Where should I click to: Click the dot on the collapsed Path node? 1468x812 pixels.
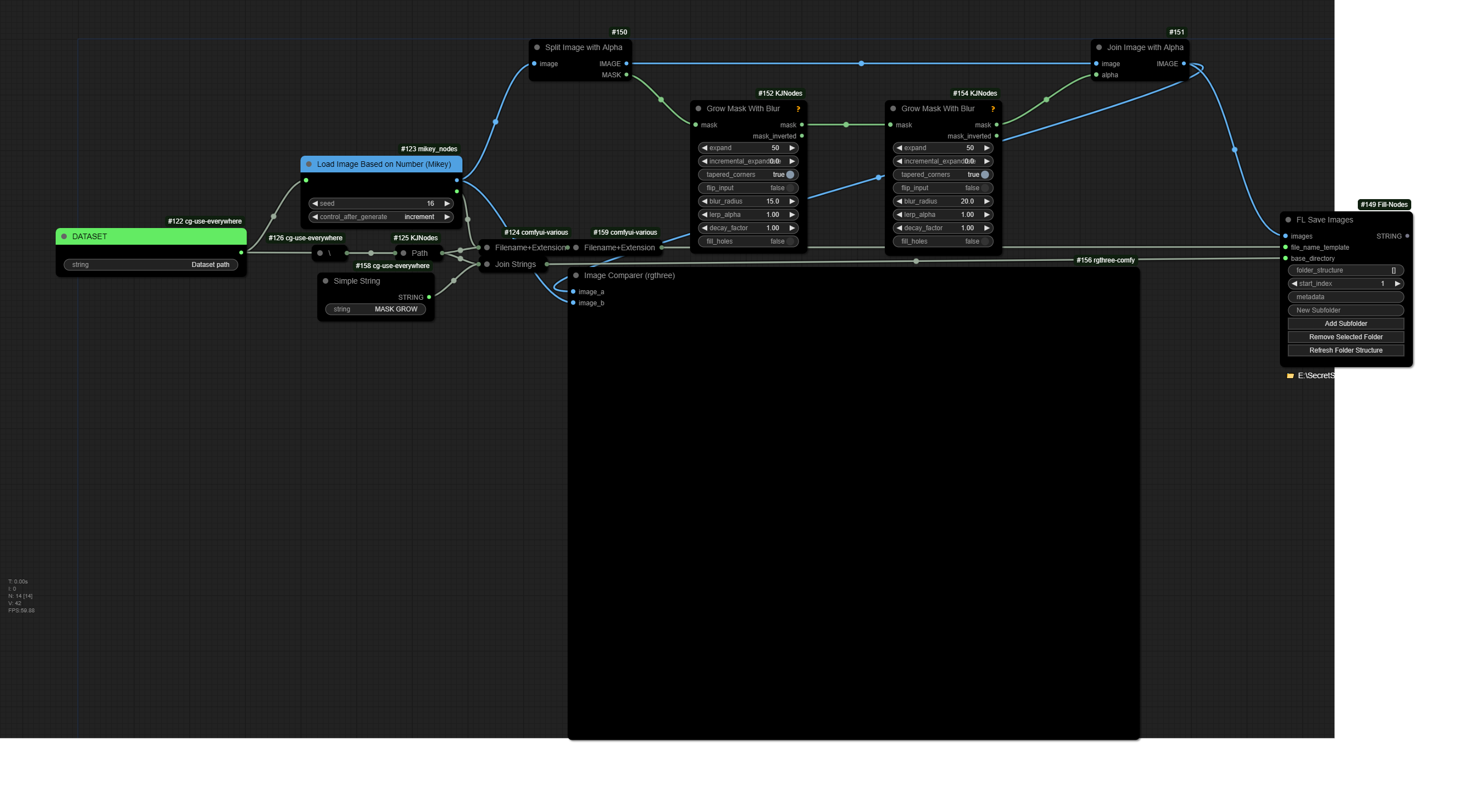(403, 253)
